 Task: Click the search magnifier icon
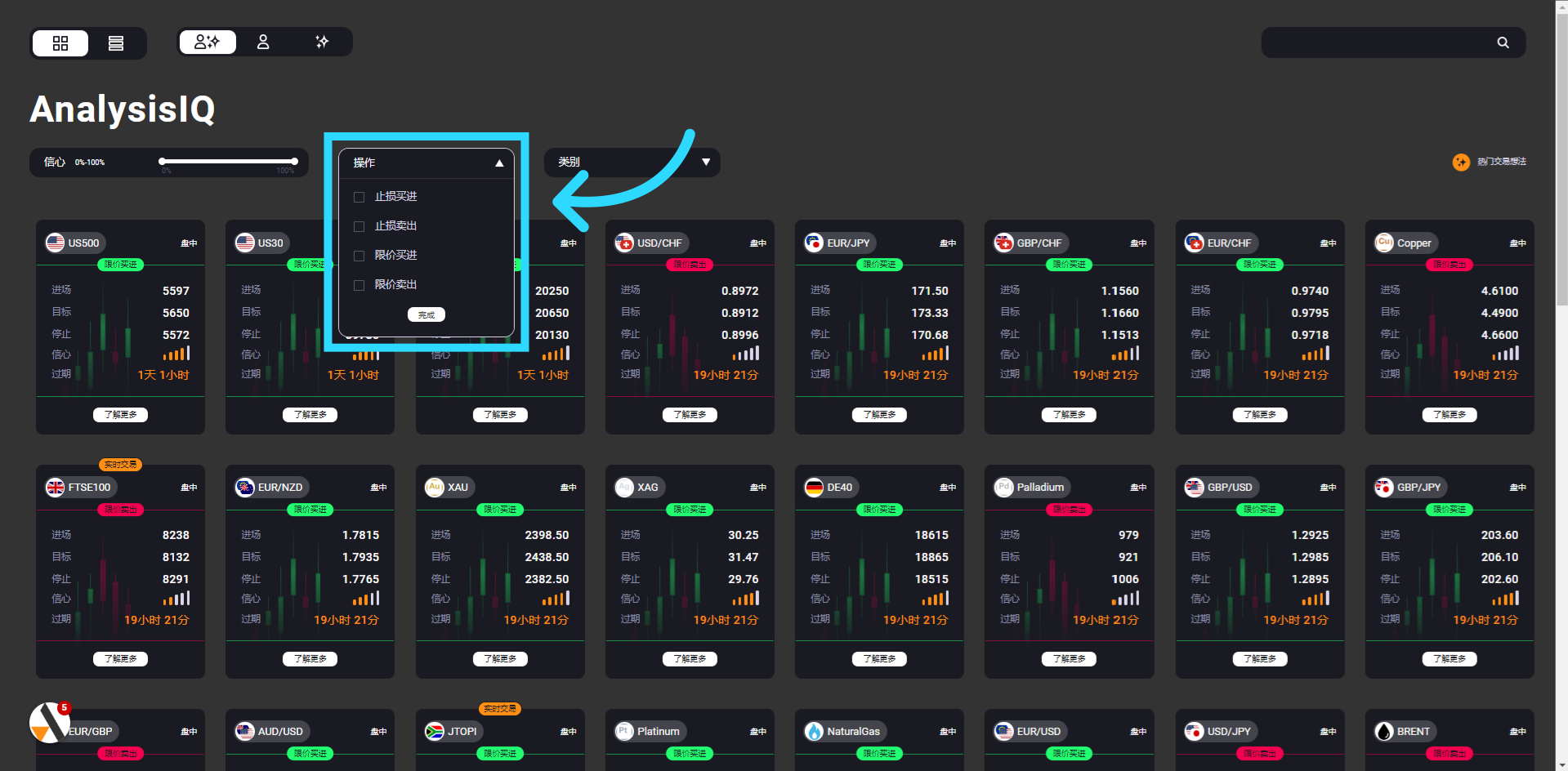pyautogui.click(x=1503, y=42)
